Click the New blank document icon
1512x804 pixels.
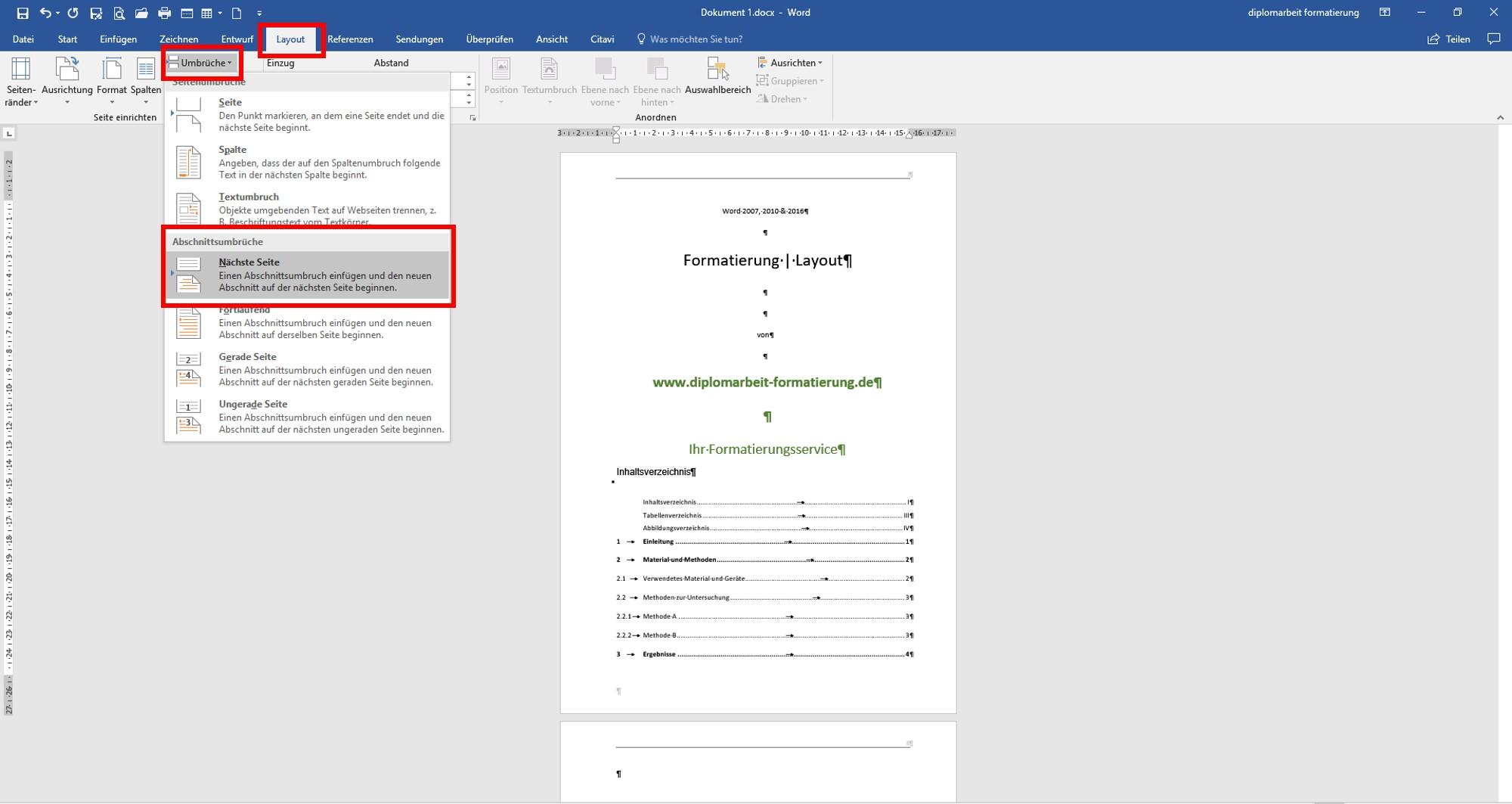pos(237,13)
